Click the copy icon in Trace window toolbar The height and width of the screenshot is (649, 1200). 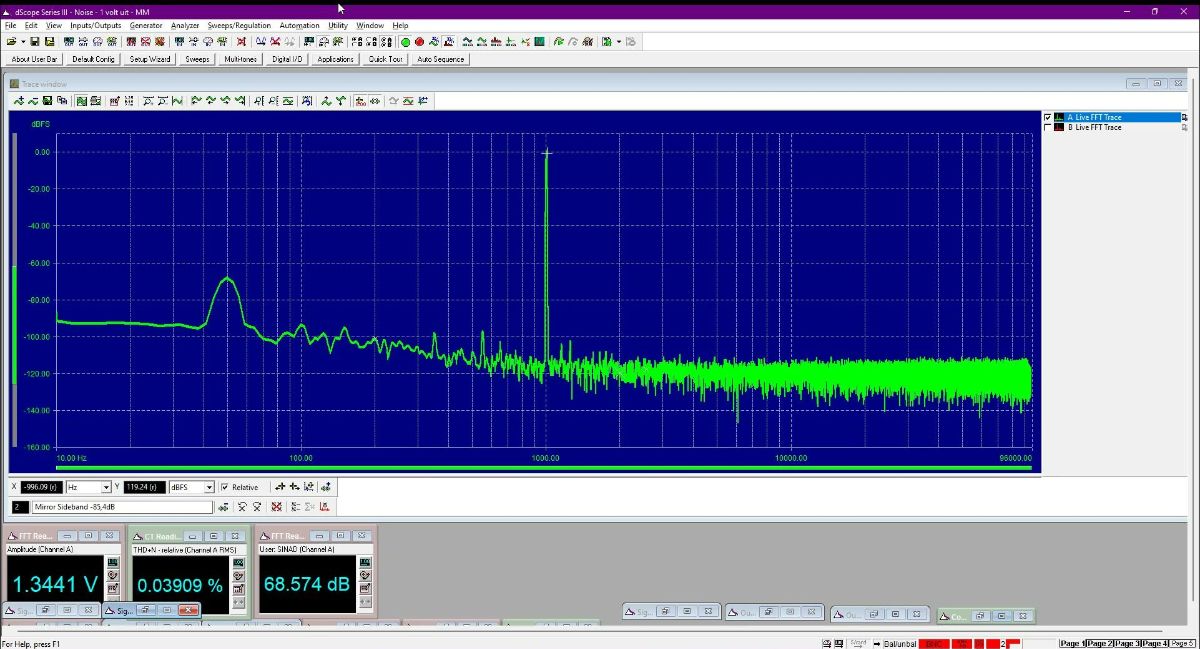click(x=63, y=101)
